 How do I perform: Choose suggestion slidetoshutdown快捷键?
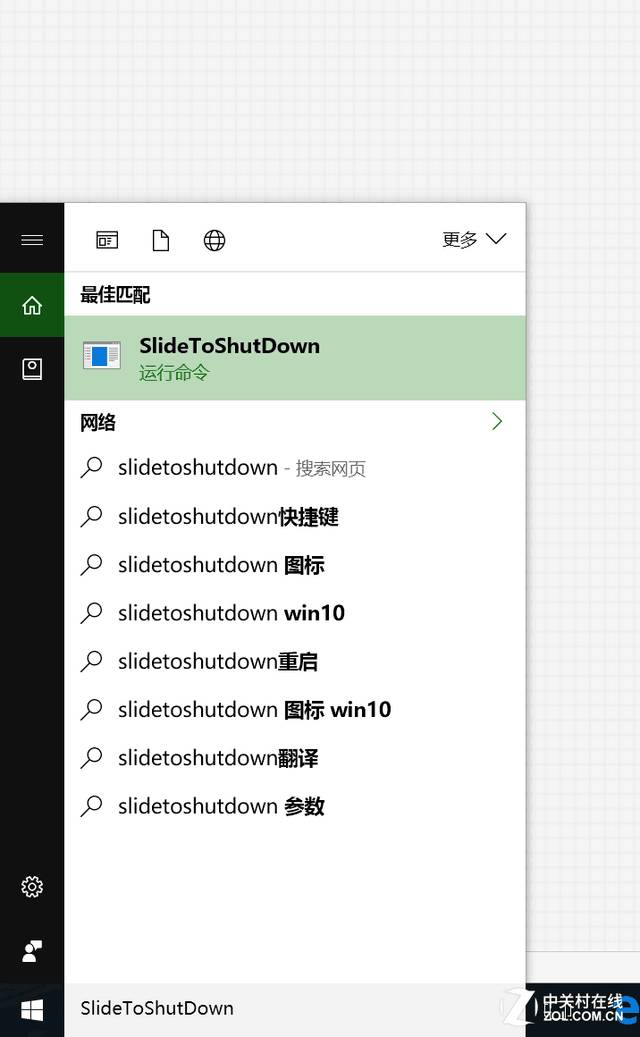coord(295,517)
